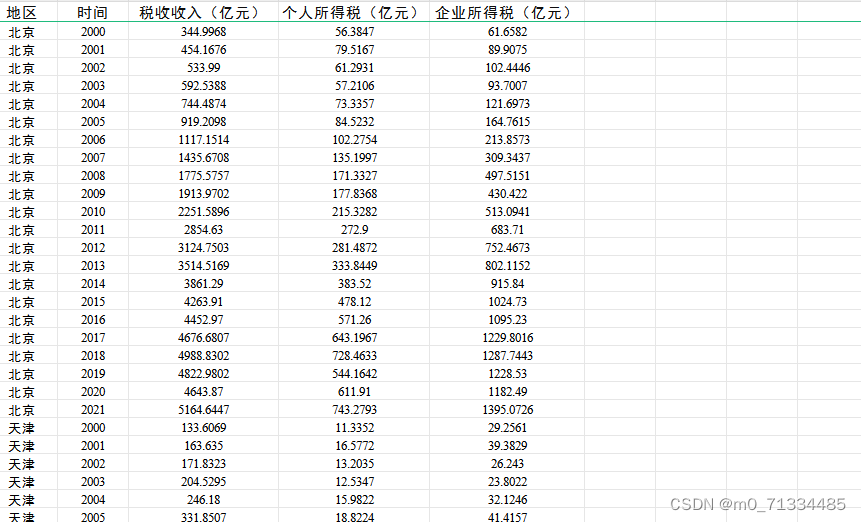The image size is (861, 522).
Task: Click the cell showing 32.1246
Action: click(507, 500)
